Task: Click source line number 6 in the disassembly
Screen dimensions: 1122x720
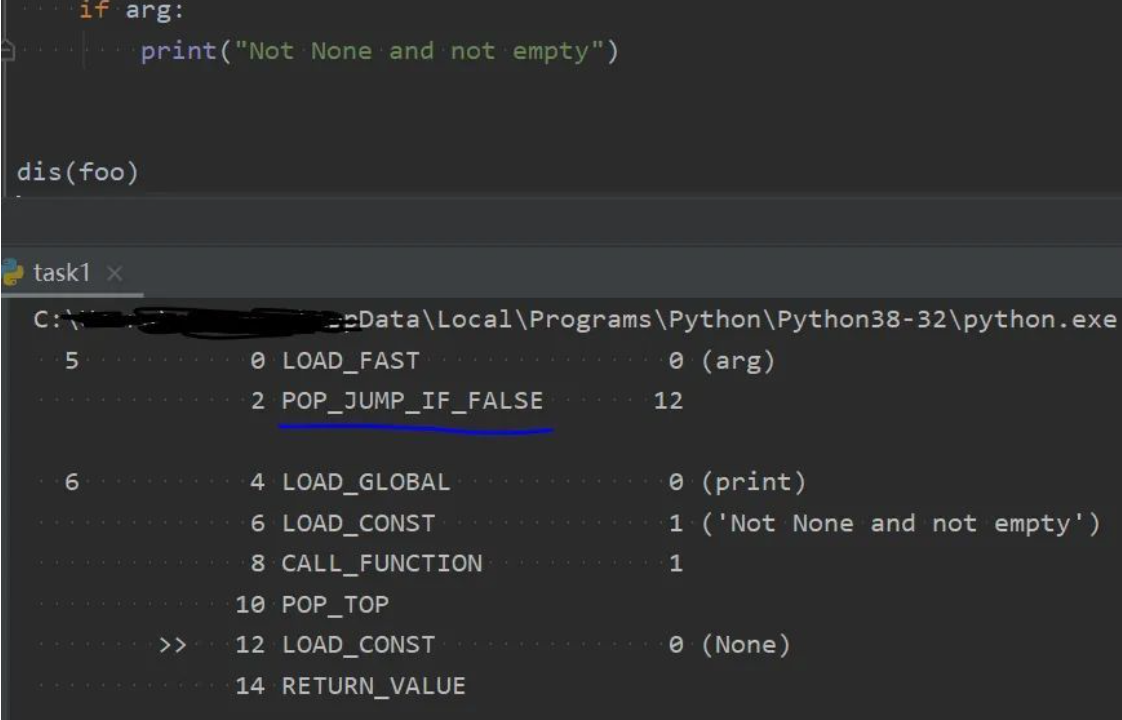Action: pyautogui.click(x=72, y=483)
